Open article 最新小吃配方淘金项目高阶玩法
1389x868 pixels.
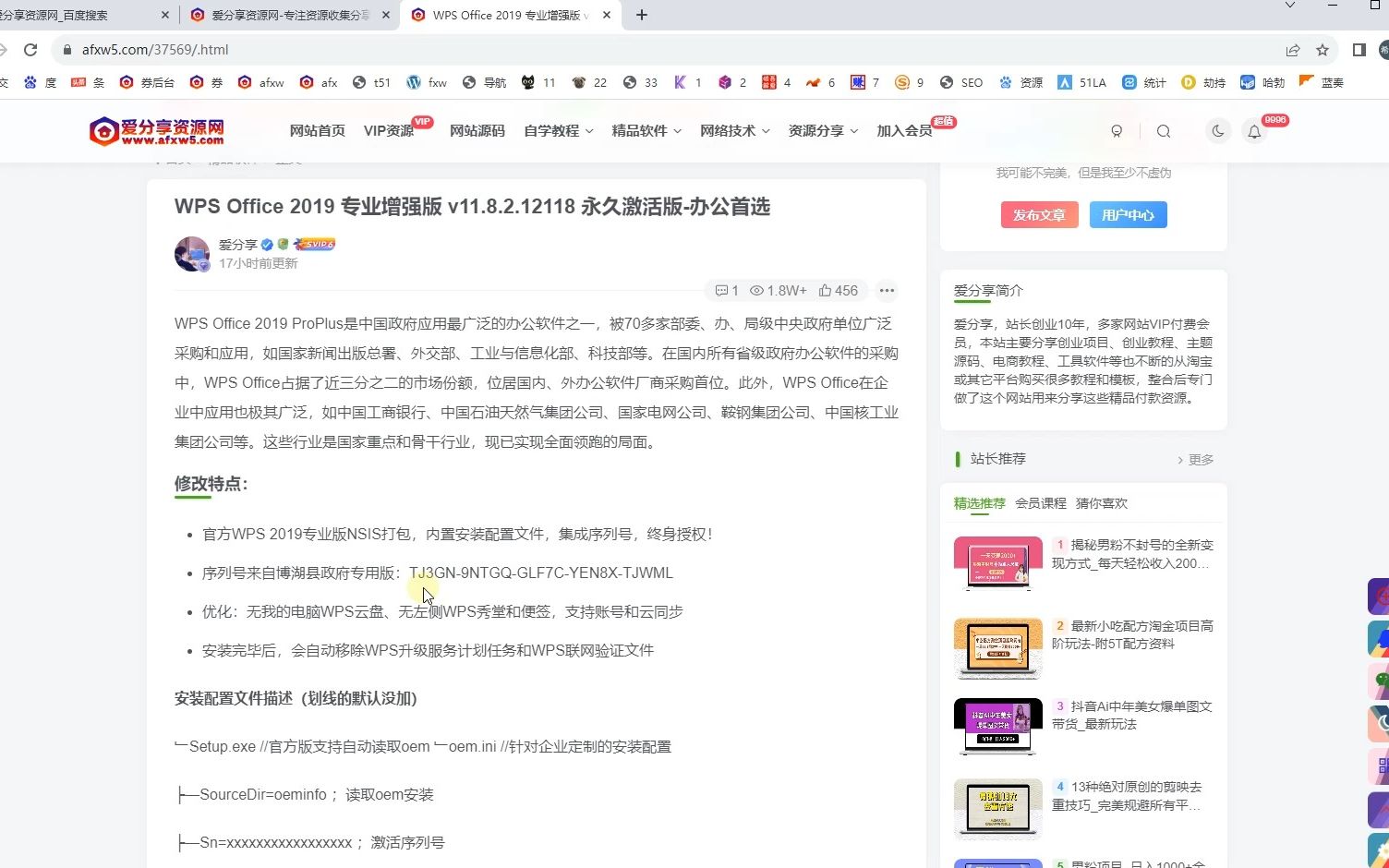click(1132, 634)
